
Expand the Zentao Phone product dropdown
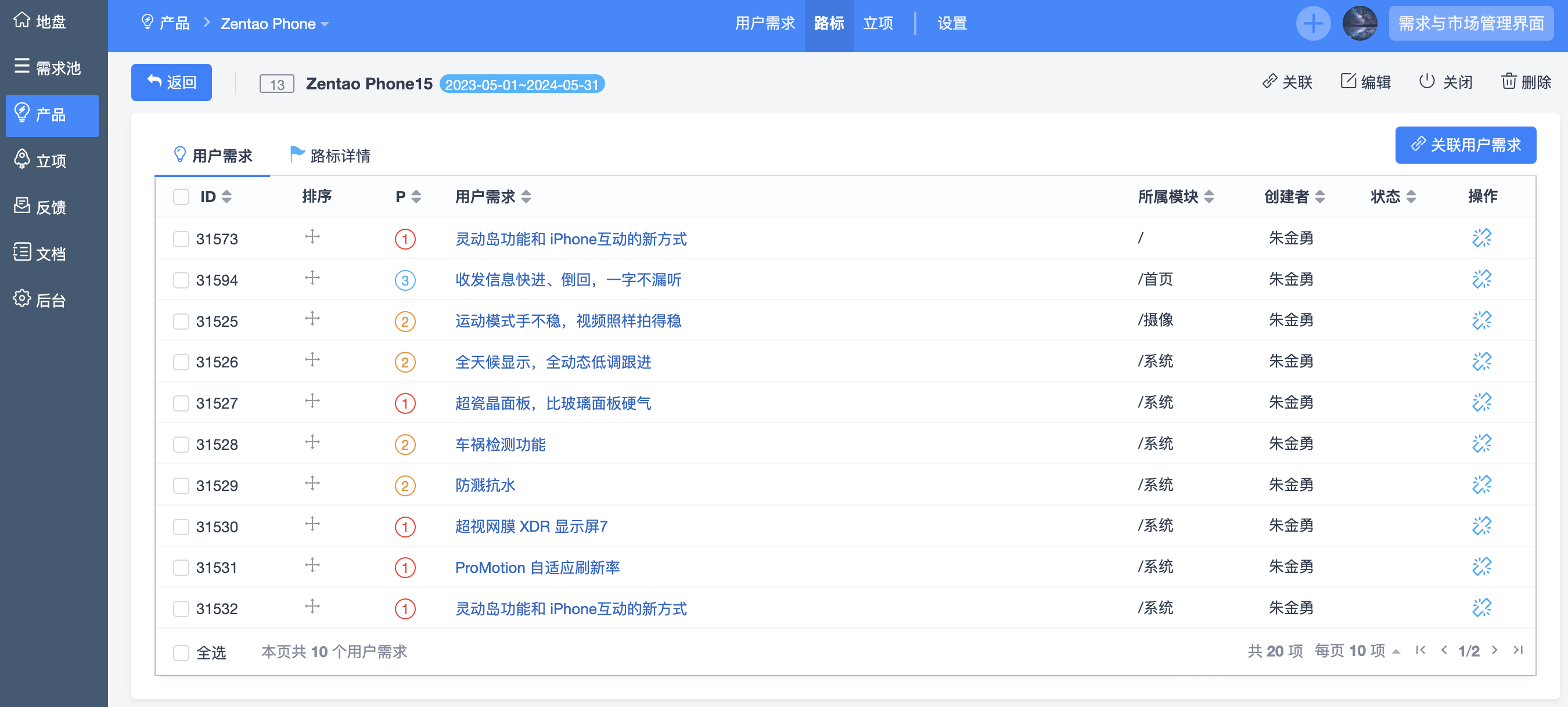point(274,24)
